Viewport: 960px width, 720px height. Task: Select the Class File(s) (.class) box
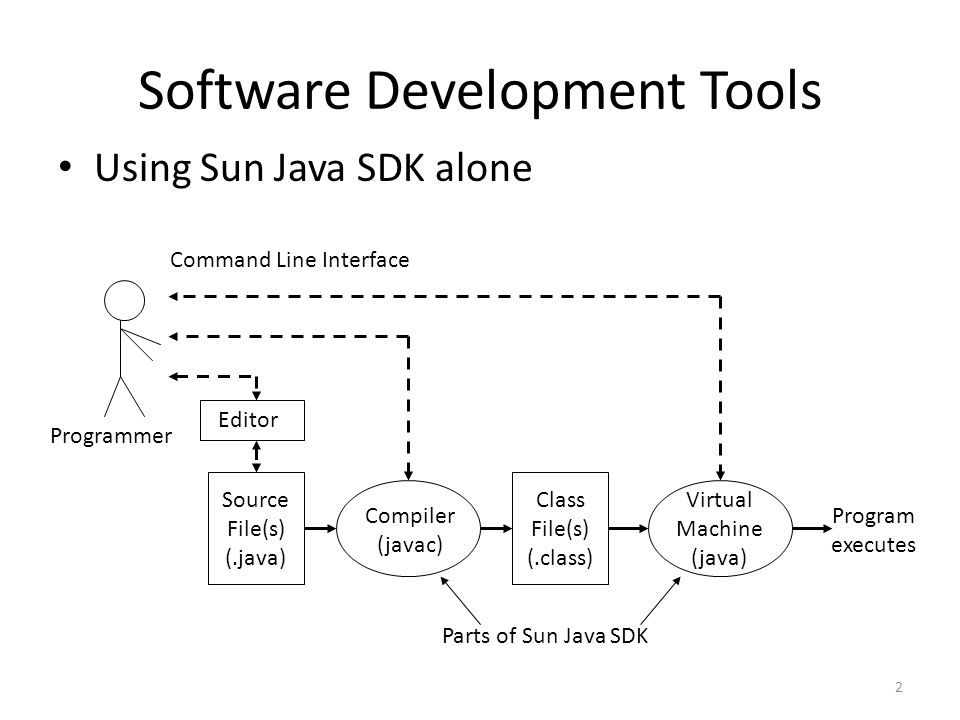coord(560,528)
